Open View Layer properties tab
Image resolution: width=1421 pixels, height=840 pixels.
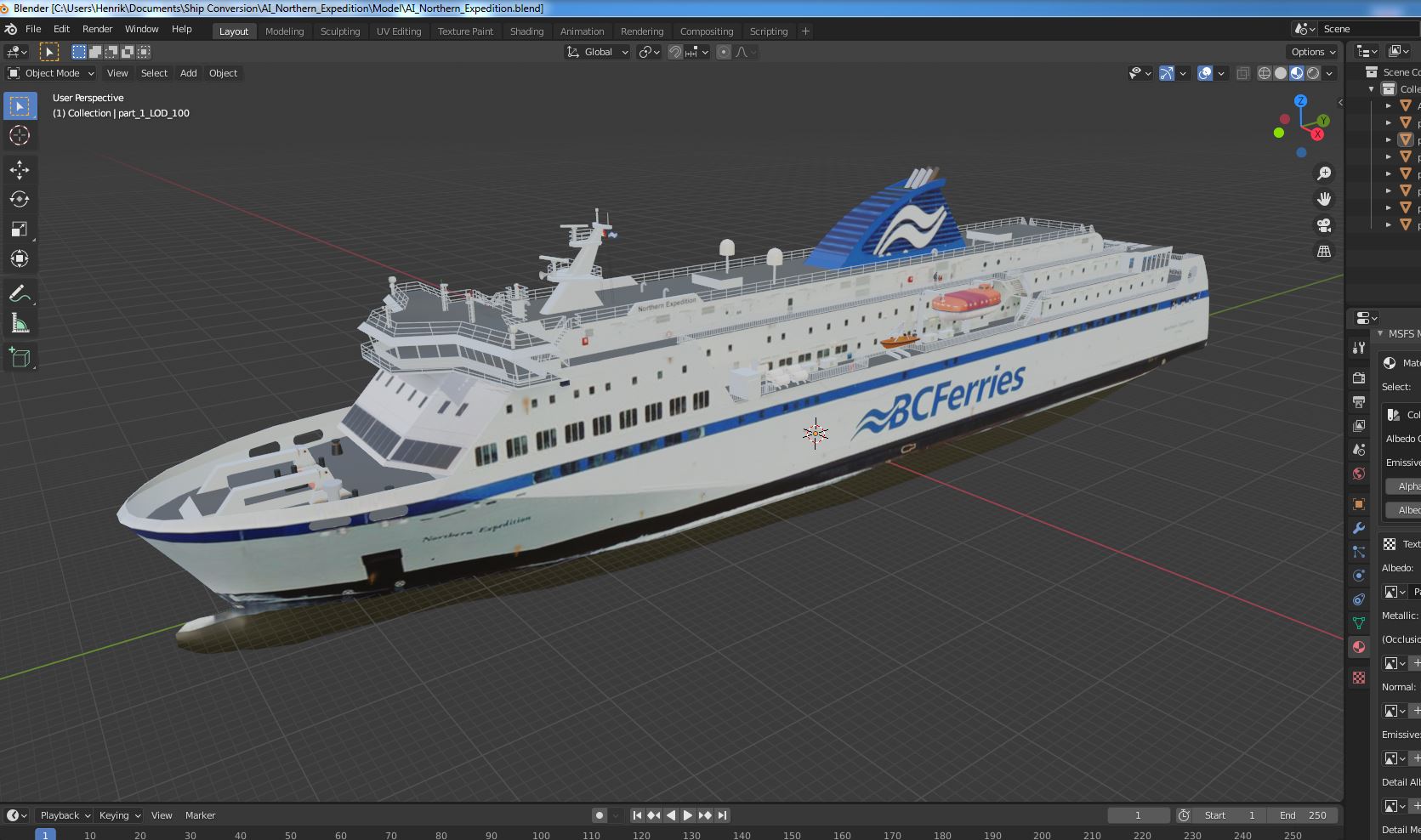(1359, 425)
